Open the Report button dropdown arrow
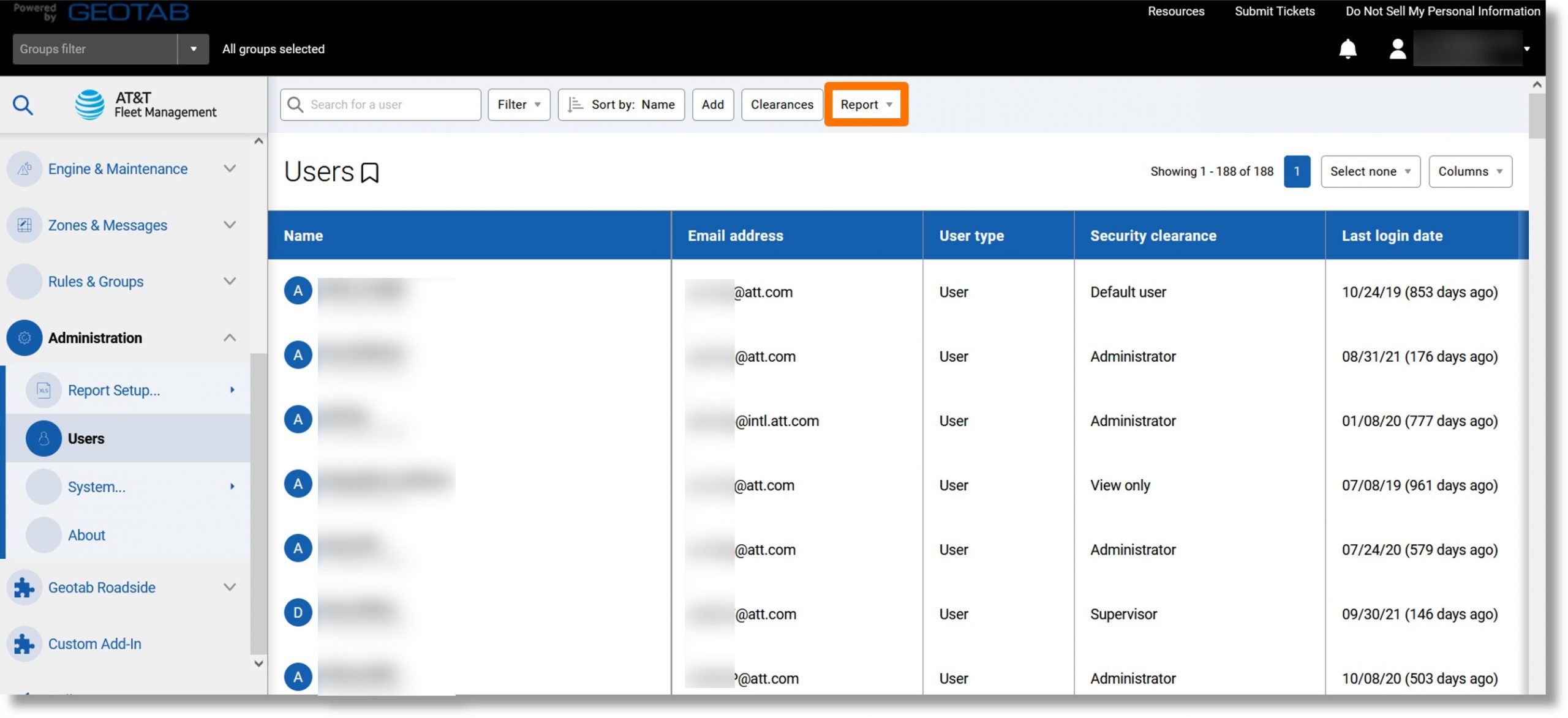1568x718 pixels. tap(890, 103)
